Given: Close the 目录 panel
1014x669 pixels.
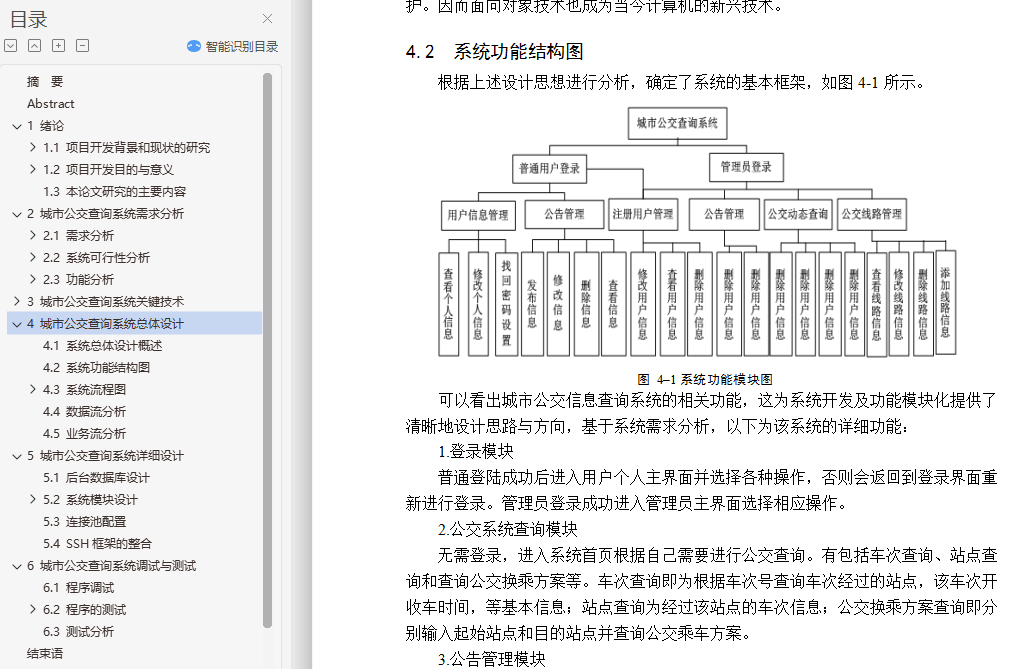Looking at the screenshot, I should tap(268, 19).
